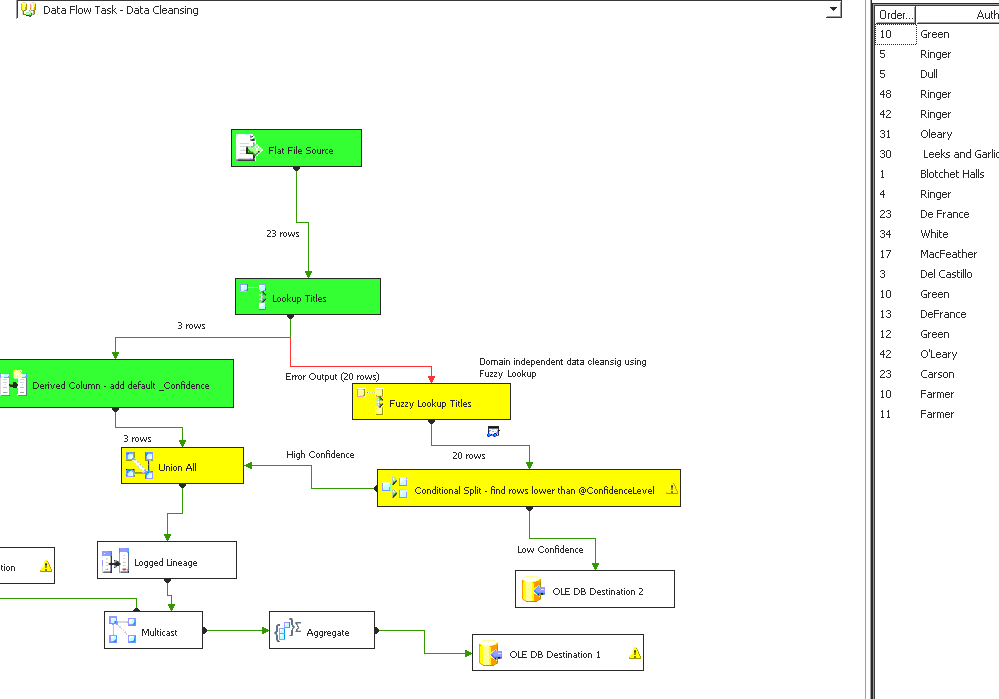Click the Multicast label
999x699 pixels.
tap(159, 633)
